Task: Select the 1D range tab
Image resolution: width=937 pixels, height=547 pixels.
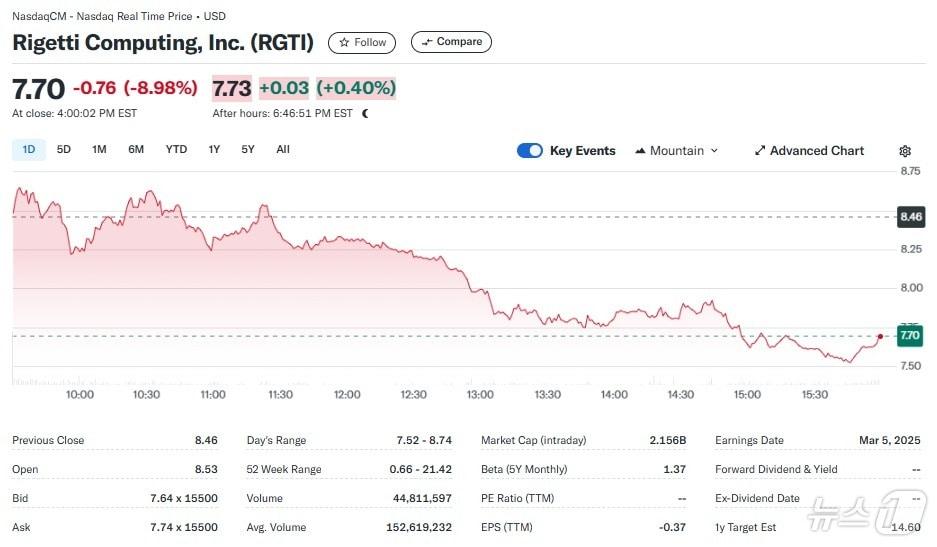Action: [x=29, y=150]
